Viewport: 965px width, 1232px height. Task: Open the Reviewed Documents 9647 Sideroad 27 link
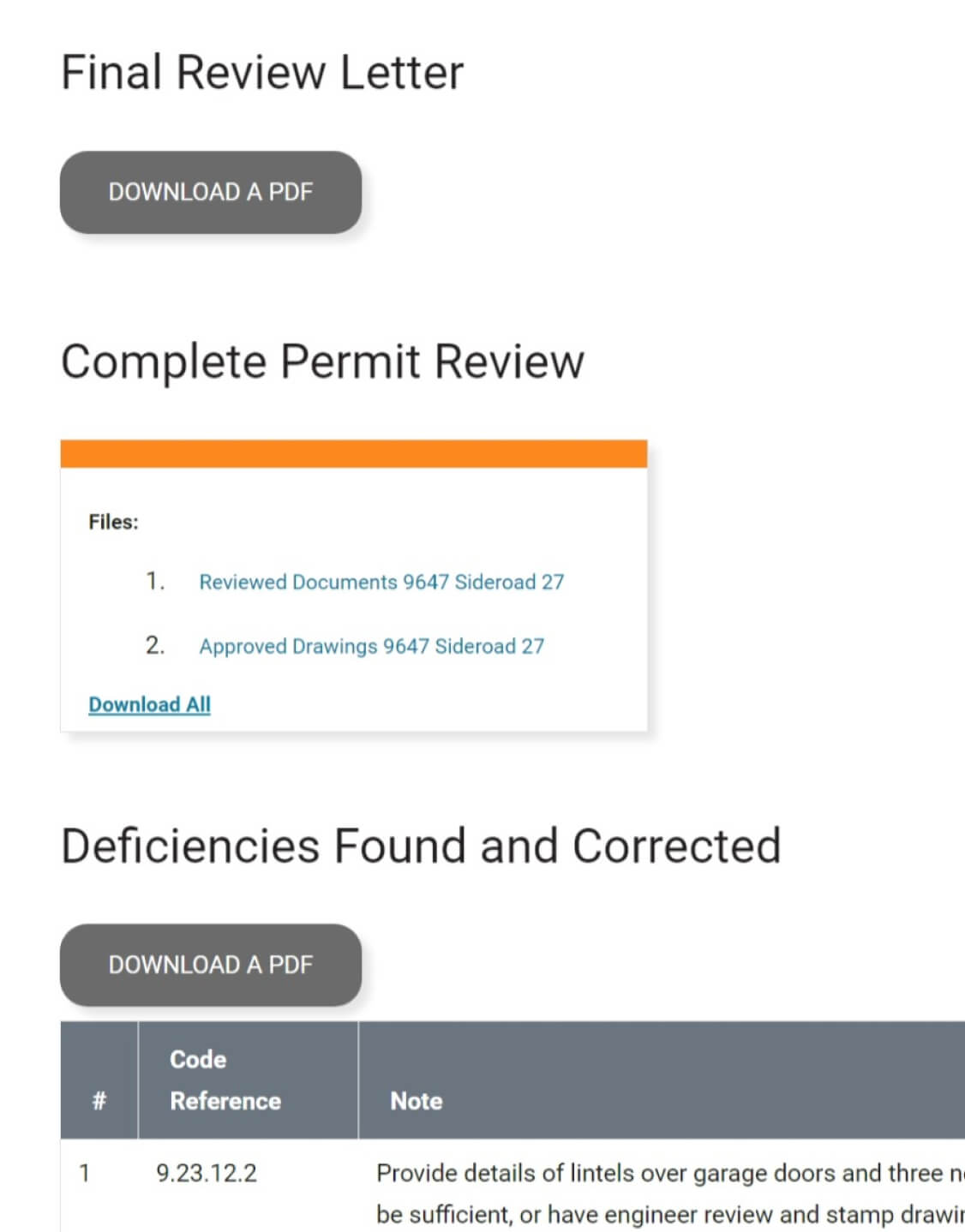point(381,582)
